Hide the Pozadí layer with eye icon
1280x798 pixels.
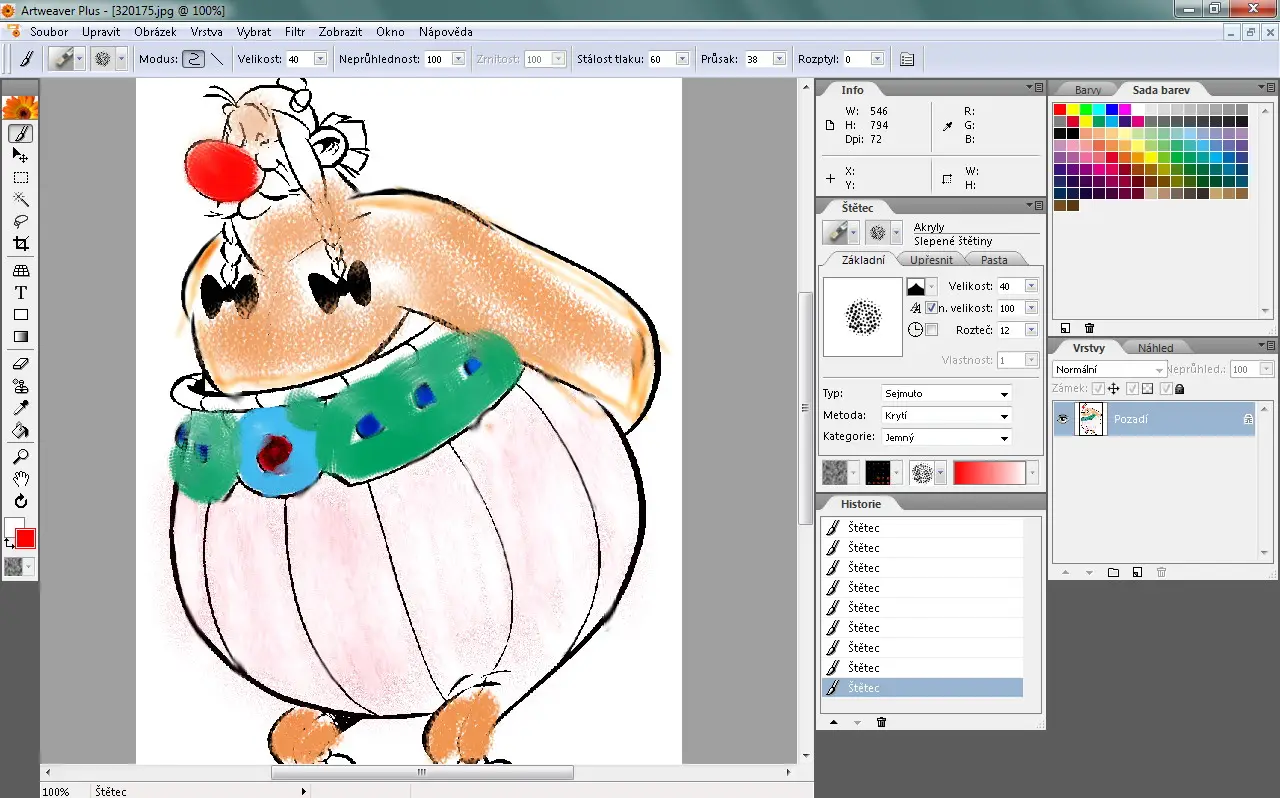coord(1062,419)
